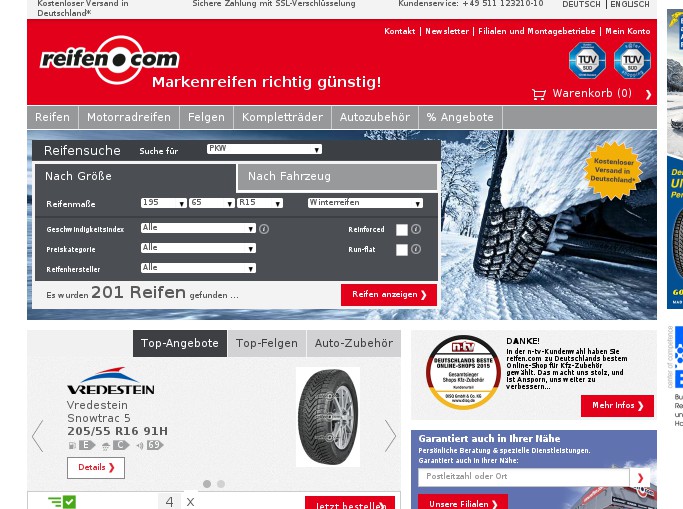Screen dimensions: 683x509
Task: Click the Vredestein tire product image
Action: pyautogui.click(x=328, y=417)
